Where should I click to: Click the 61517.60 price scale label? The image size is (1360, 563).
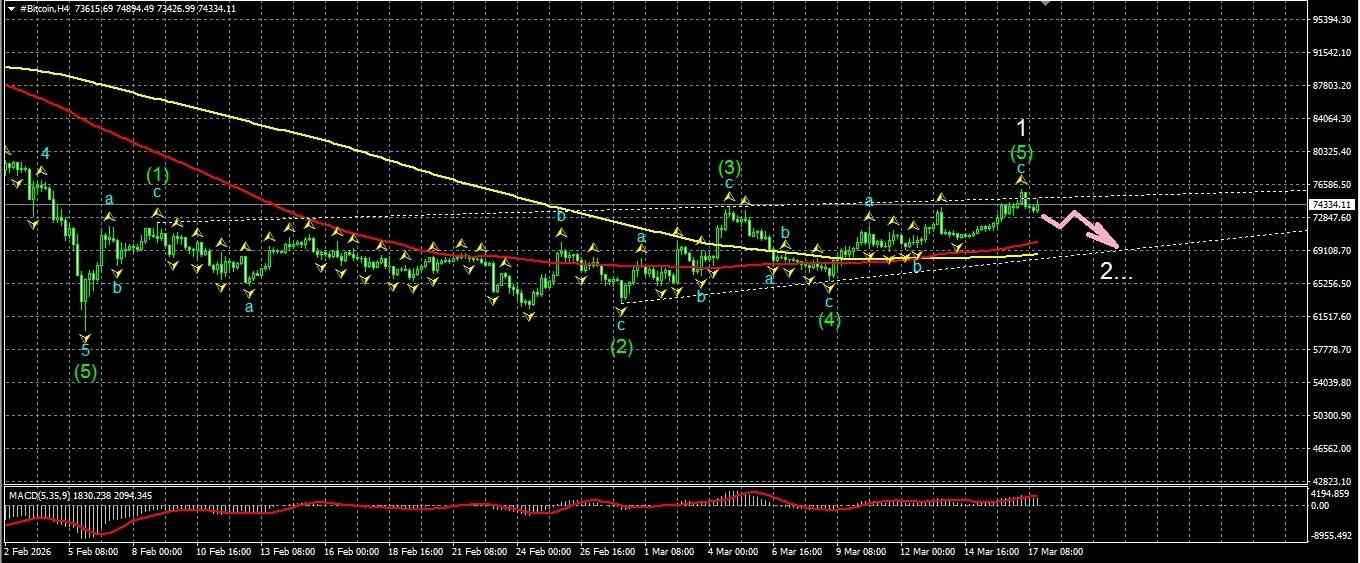[1331, 317]
